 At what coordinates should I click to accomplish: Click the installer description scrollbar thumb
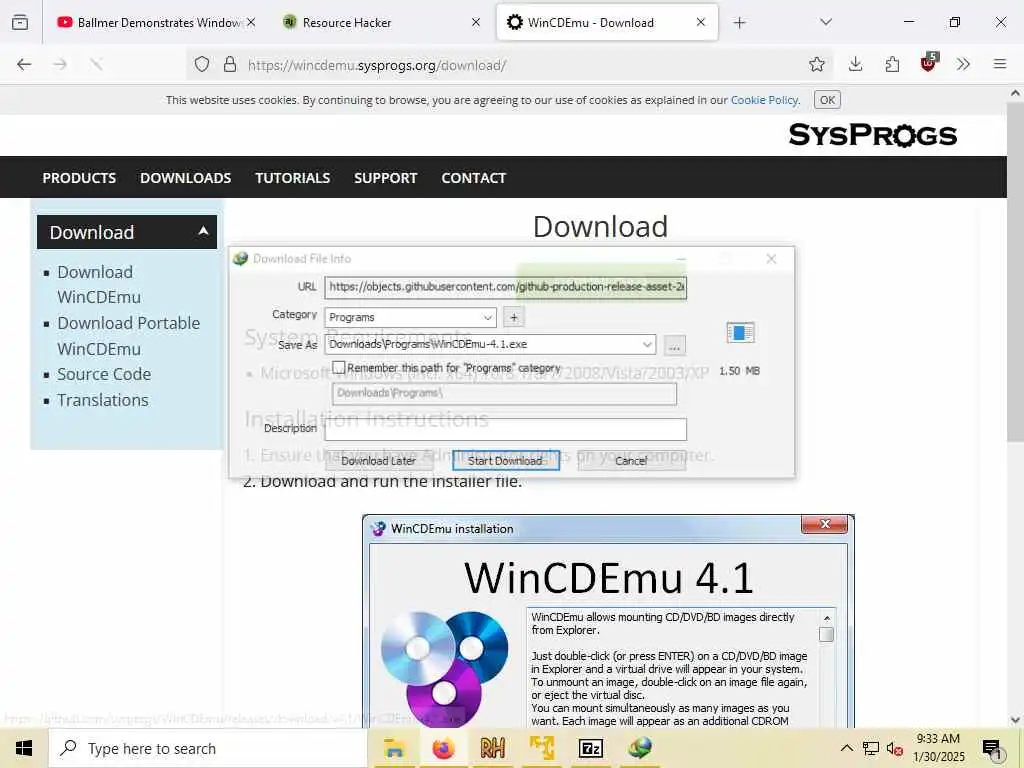pyautogui.click(x=826, y=634)
